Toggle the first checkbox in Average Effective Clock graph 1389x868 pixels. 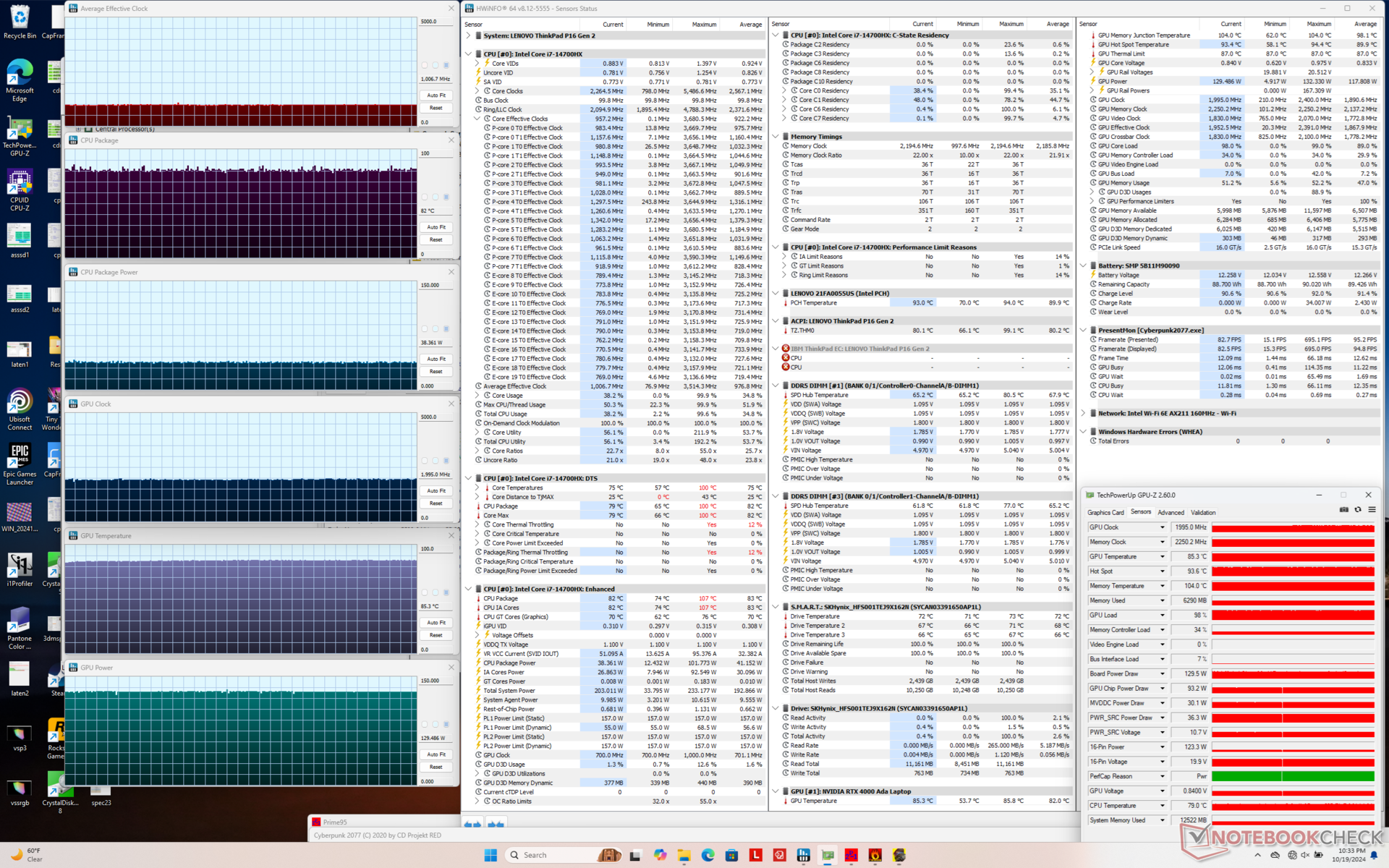tap(425, 65)
